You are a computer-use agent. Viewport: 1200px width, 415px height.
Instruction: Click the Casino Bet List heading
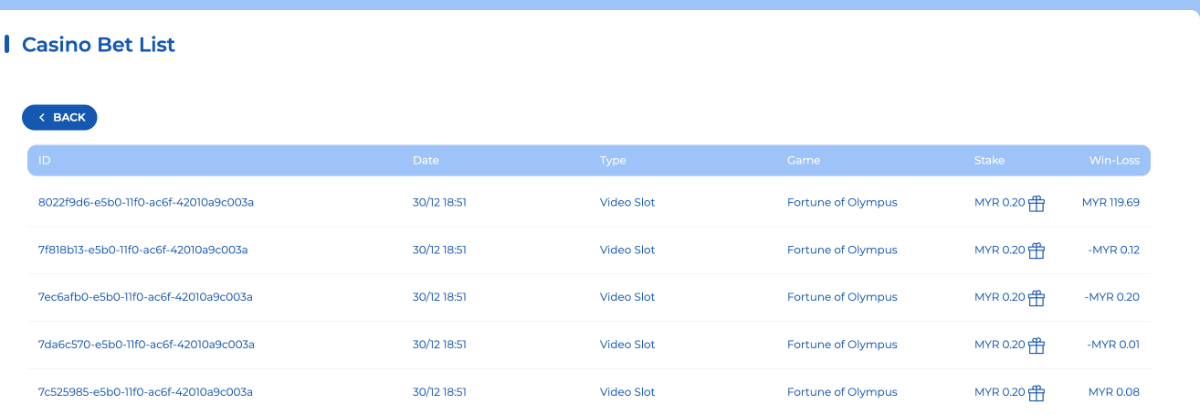click(x=98, y=44)
